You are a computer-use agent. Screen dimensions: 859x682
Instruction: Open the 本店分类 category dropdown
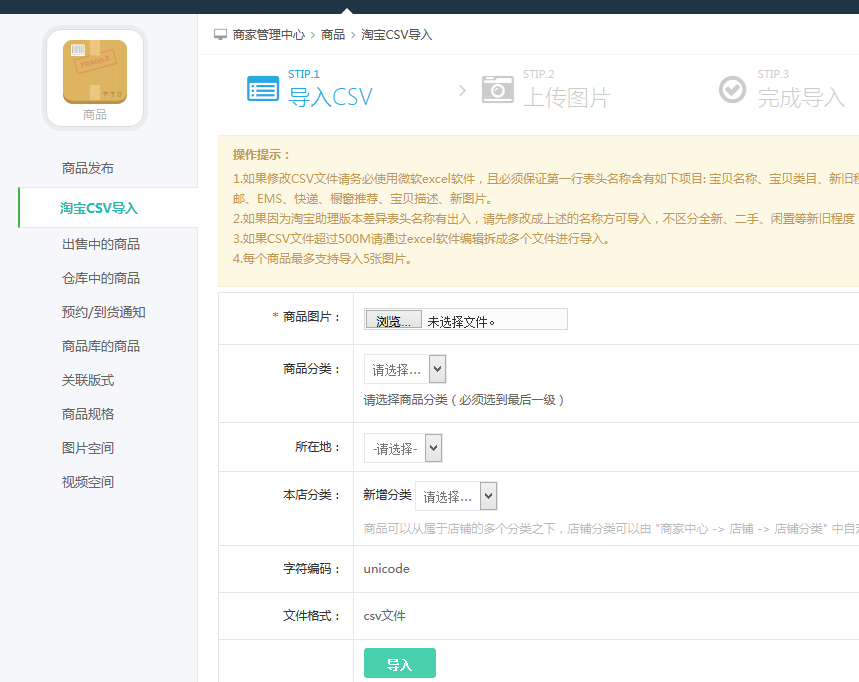(456, 496)
